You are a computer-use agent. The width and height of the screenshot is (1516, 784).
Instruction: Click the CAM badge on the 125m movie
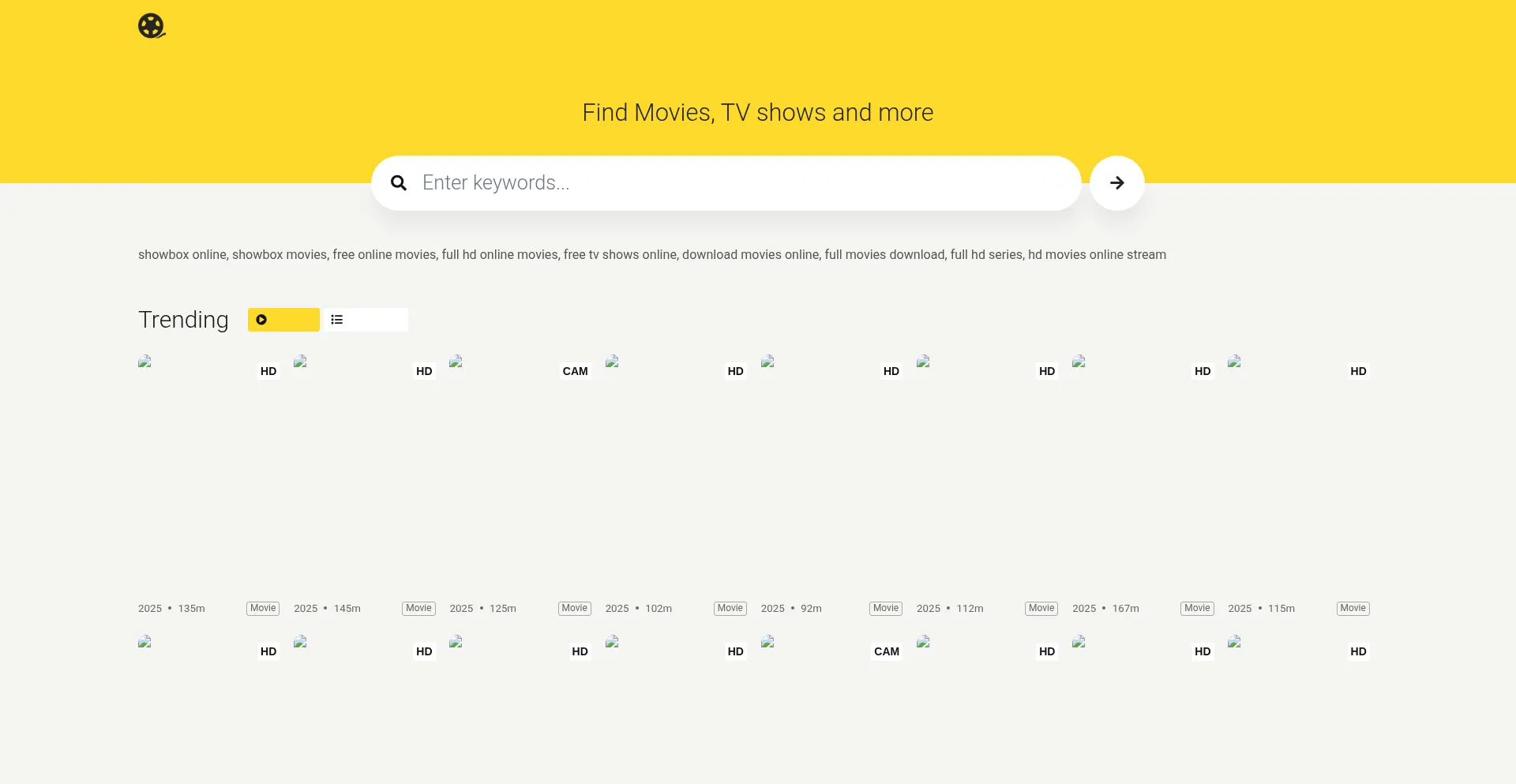click(575, 371)
